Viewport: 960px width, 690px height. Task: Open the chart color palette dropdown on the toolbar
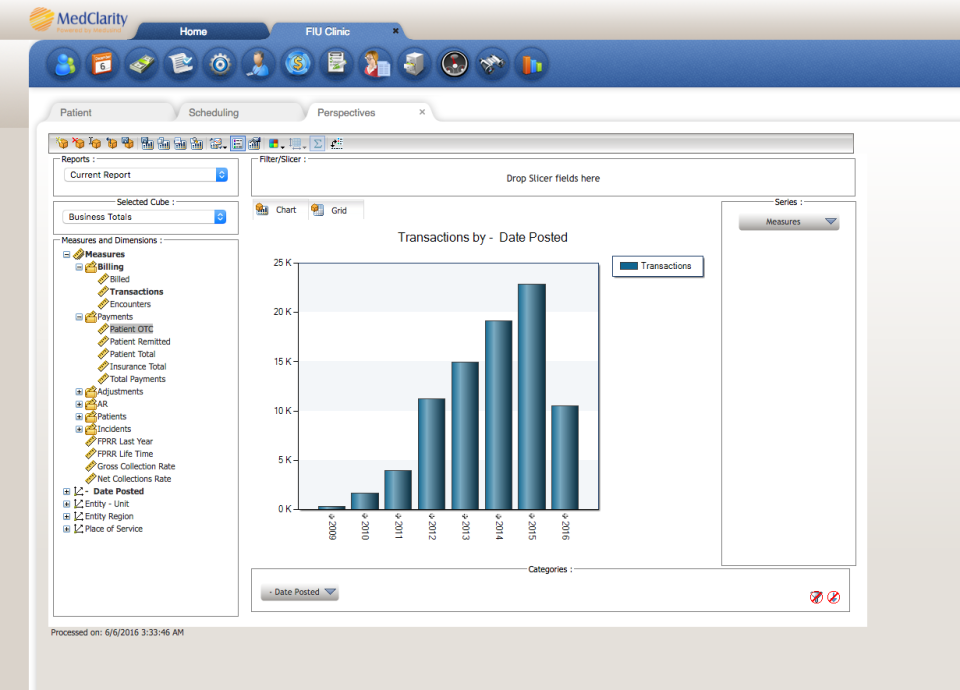[x=277, y=143]
